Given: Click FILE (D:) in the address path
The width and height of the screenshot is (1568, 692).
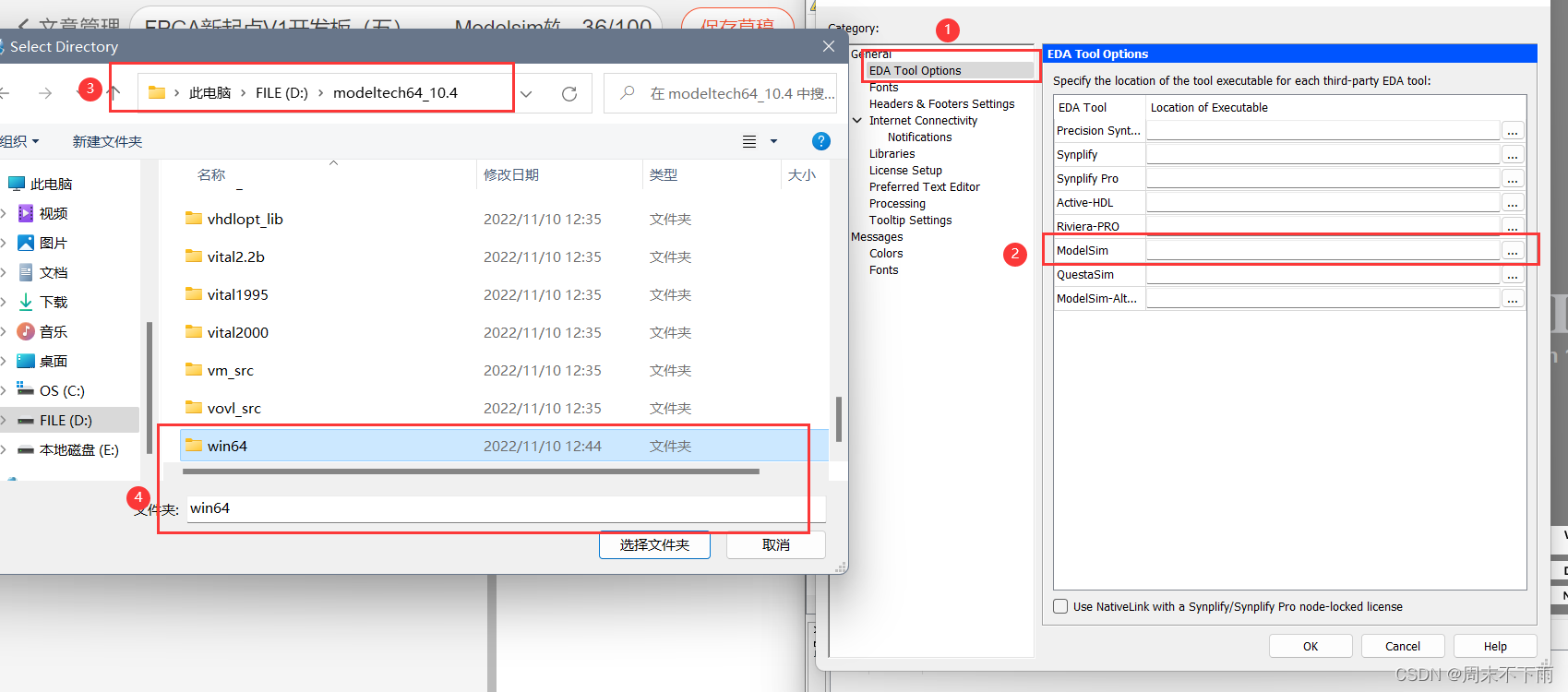Looking at the screenshot, I should click(281, 93).
